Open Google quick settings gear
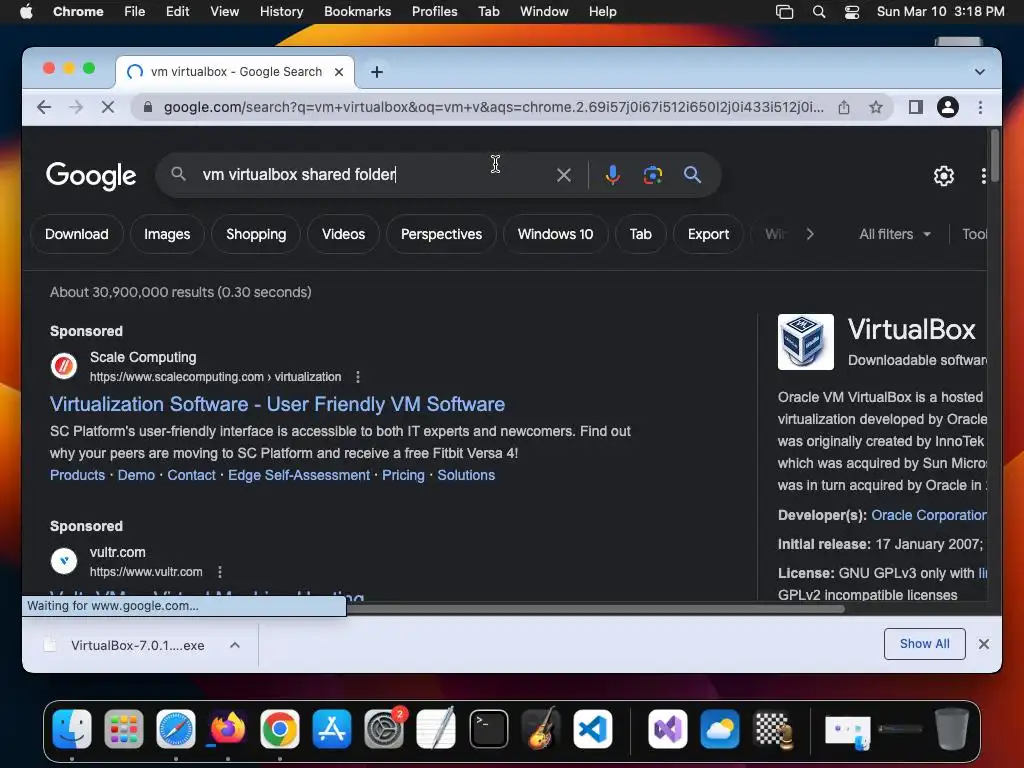This screenshot has height=768, width=1024. tap(943, 176)
